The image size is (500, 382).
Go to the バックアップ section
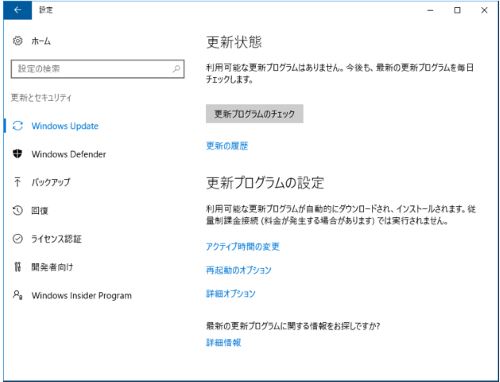[x=51, y=182]
